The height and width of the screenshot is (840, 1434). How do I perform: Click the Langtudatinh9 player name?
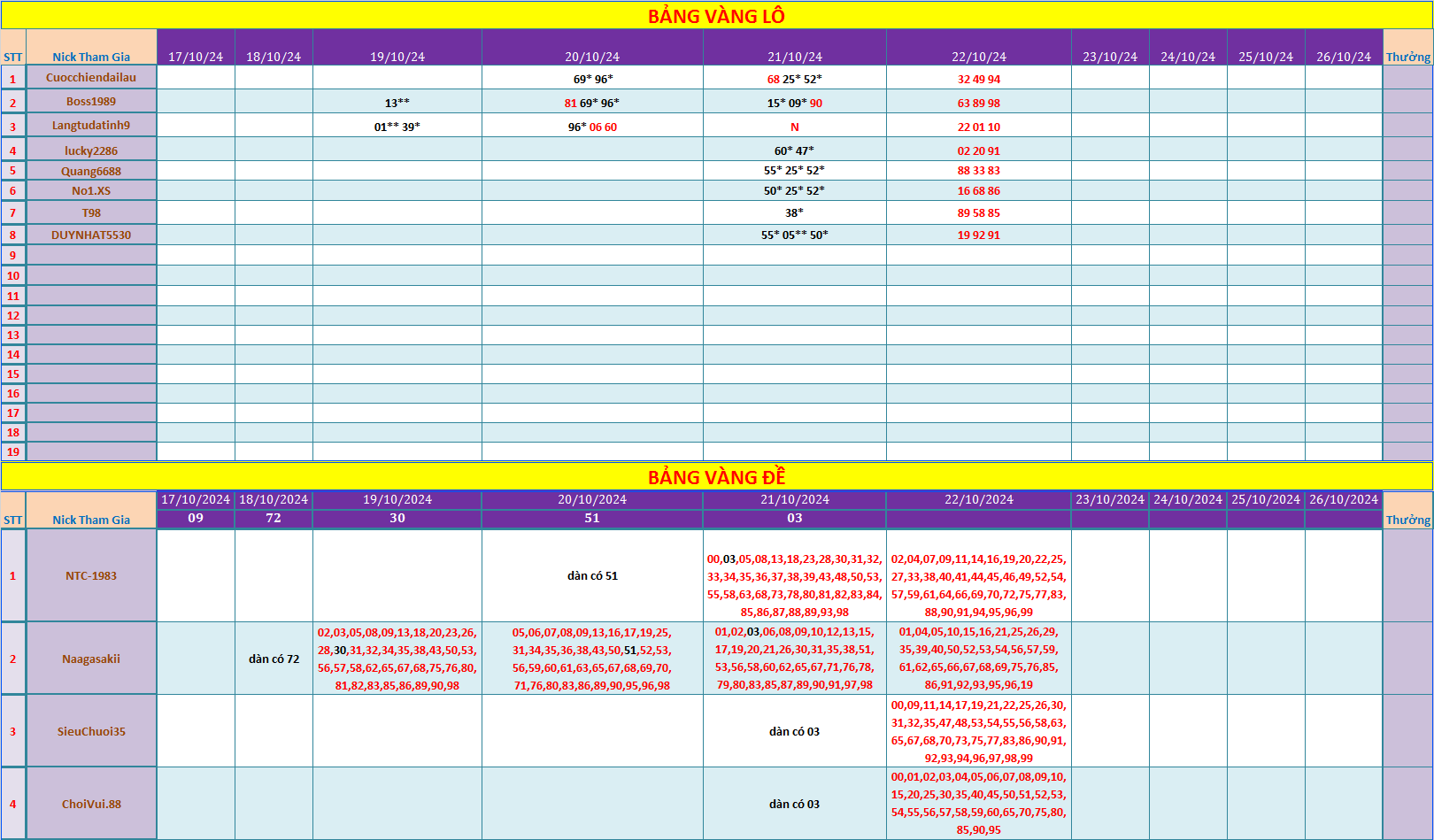tap(91, 126)
